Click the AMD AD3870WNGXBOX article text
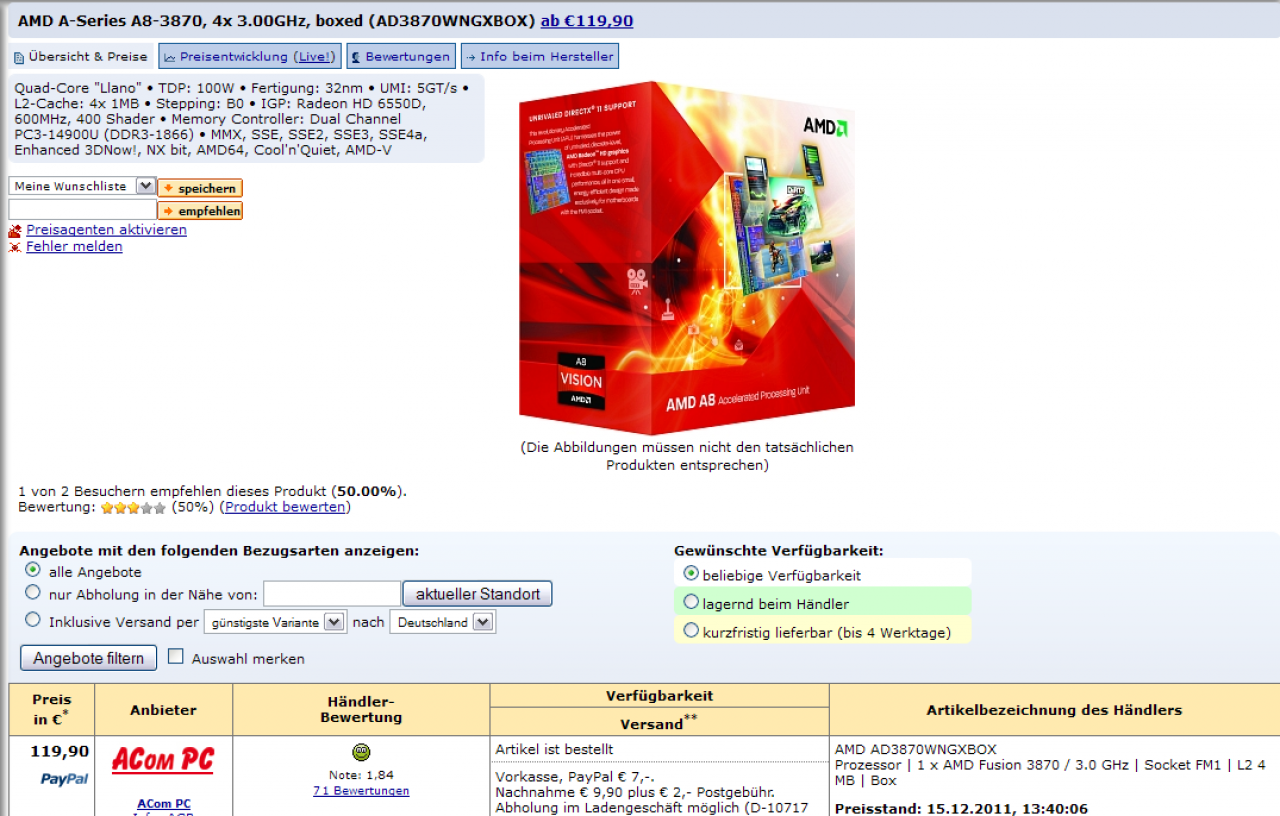The image size is (1280, 816). coord(916,750)
